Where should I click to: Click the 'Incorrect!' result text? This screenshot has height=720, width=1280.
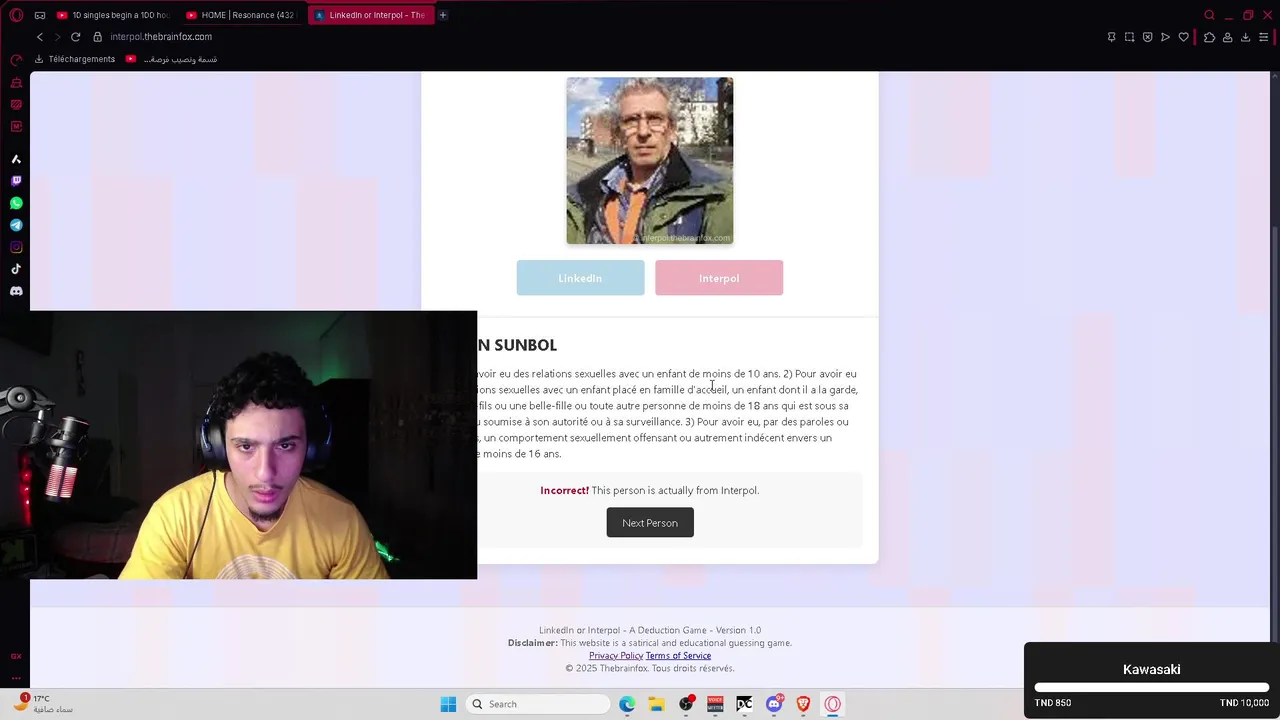(x=564, y=490)
